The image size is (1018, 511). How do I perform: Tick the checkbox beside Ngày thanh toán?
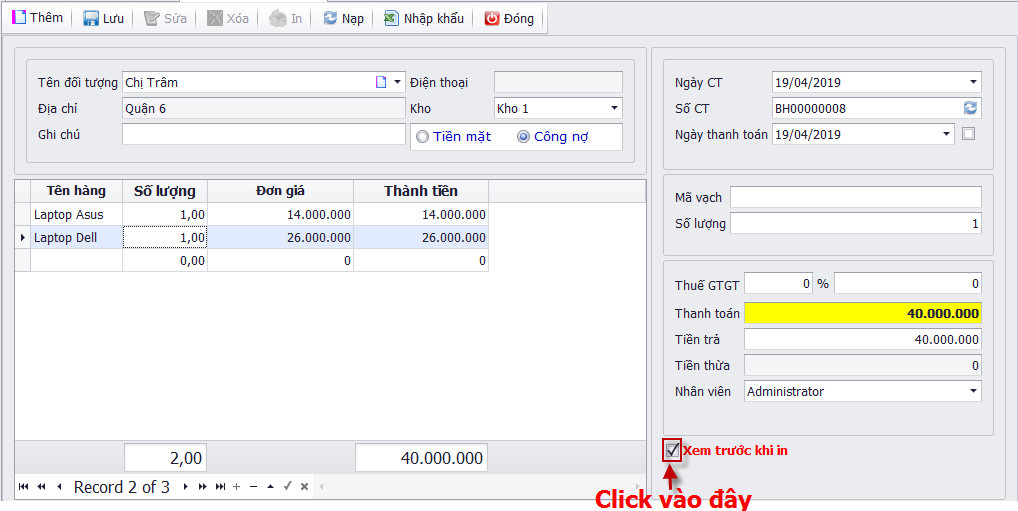(969, 134)
